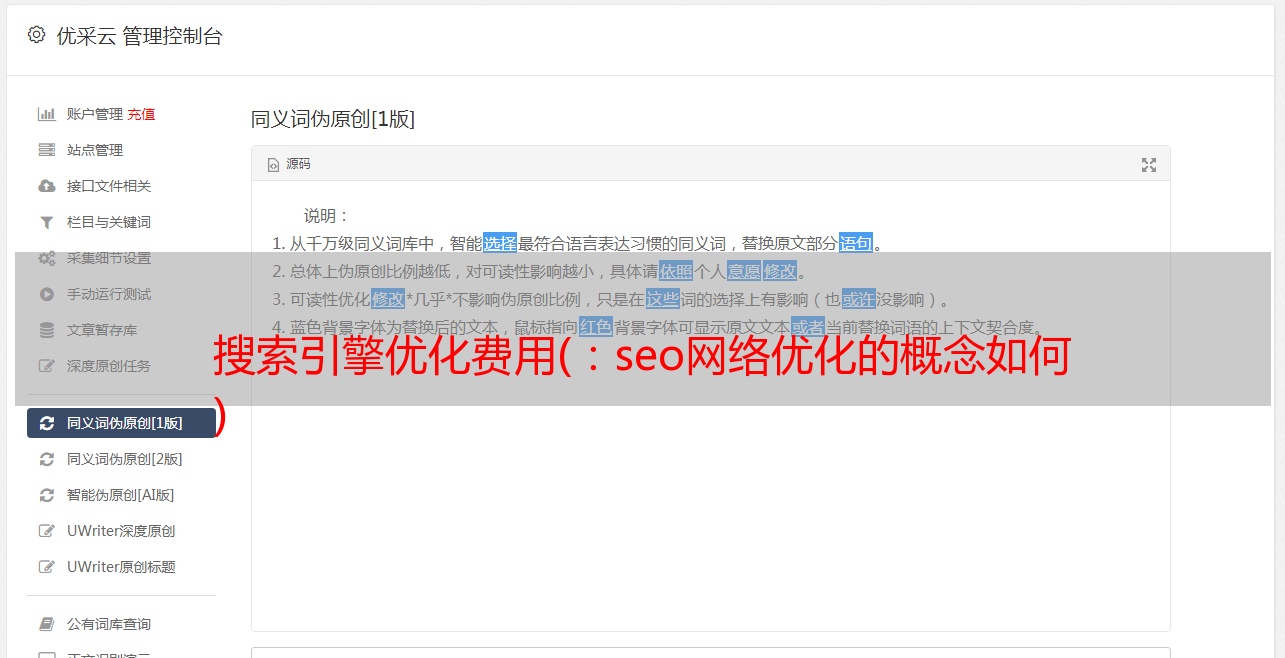
Task: Click the gear icon beside 优采云 管理控制台
Action: click(37, 35)
